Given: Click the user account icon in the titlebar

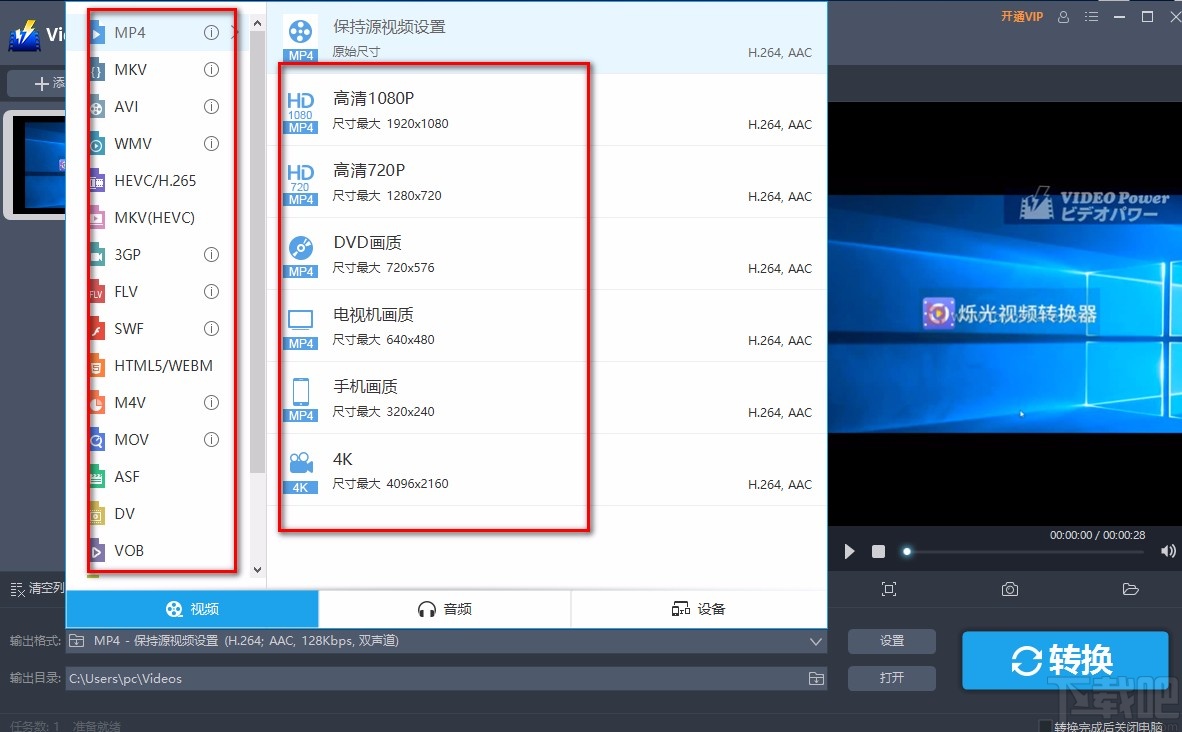Looking at the screenshot, I should [1063, 17].
